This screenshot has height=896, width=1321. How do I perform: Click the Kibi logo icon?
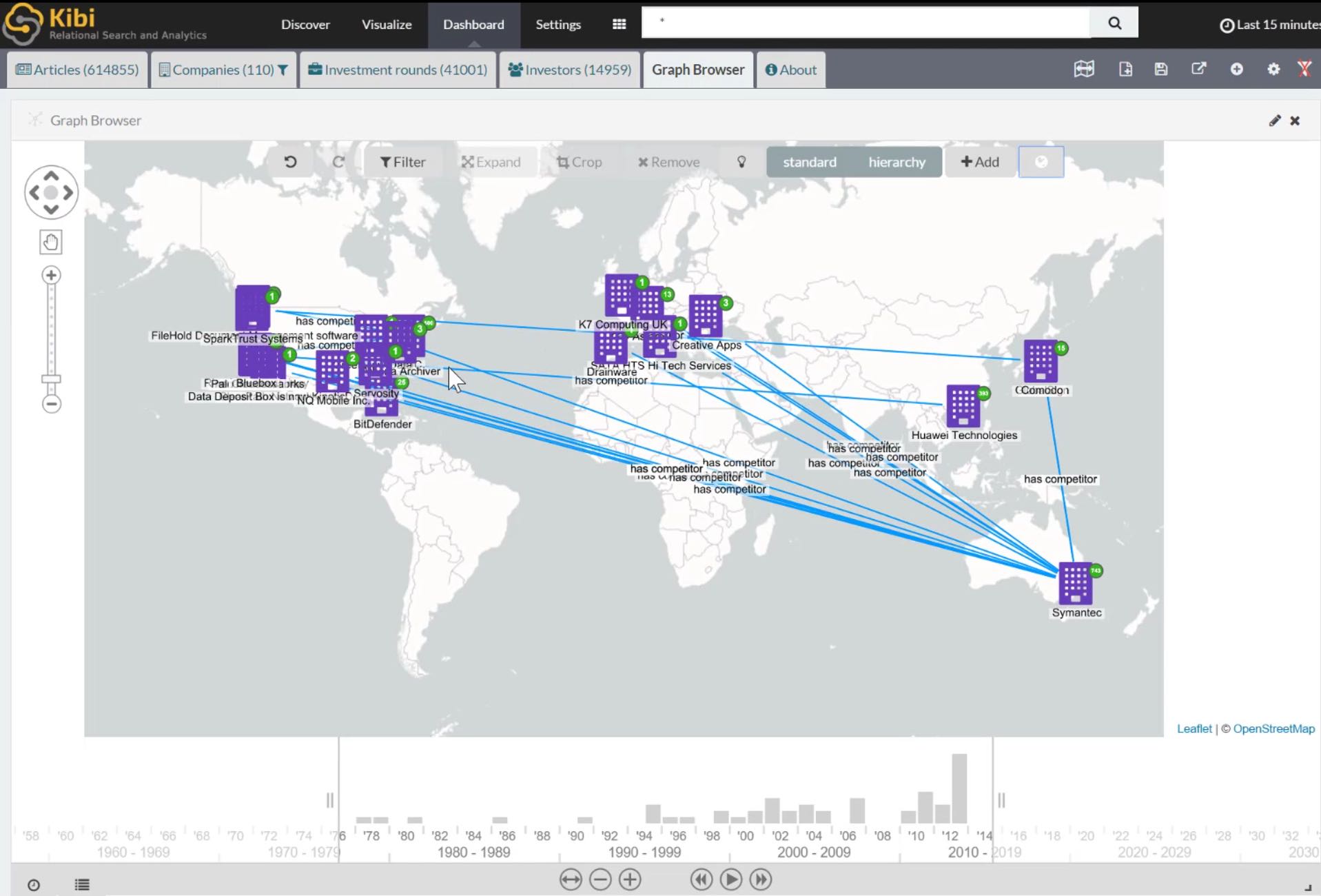(23, 23)
